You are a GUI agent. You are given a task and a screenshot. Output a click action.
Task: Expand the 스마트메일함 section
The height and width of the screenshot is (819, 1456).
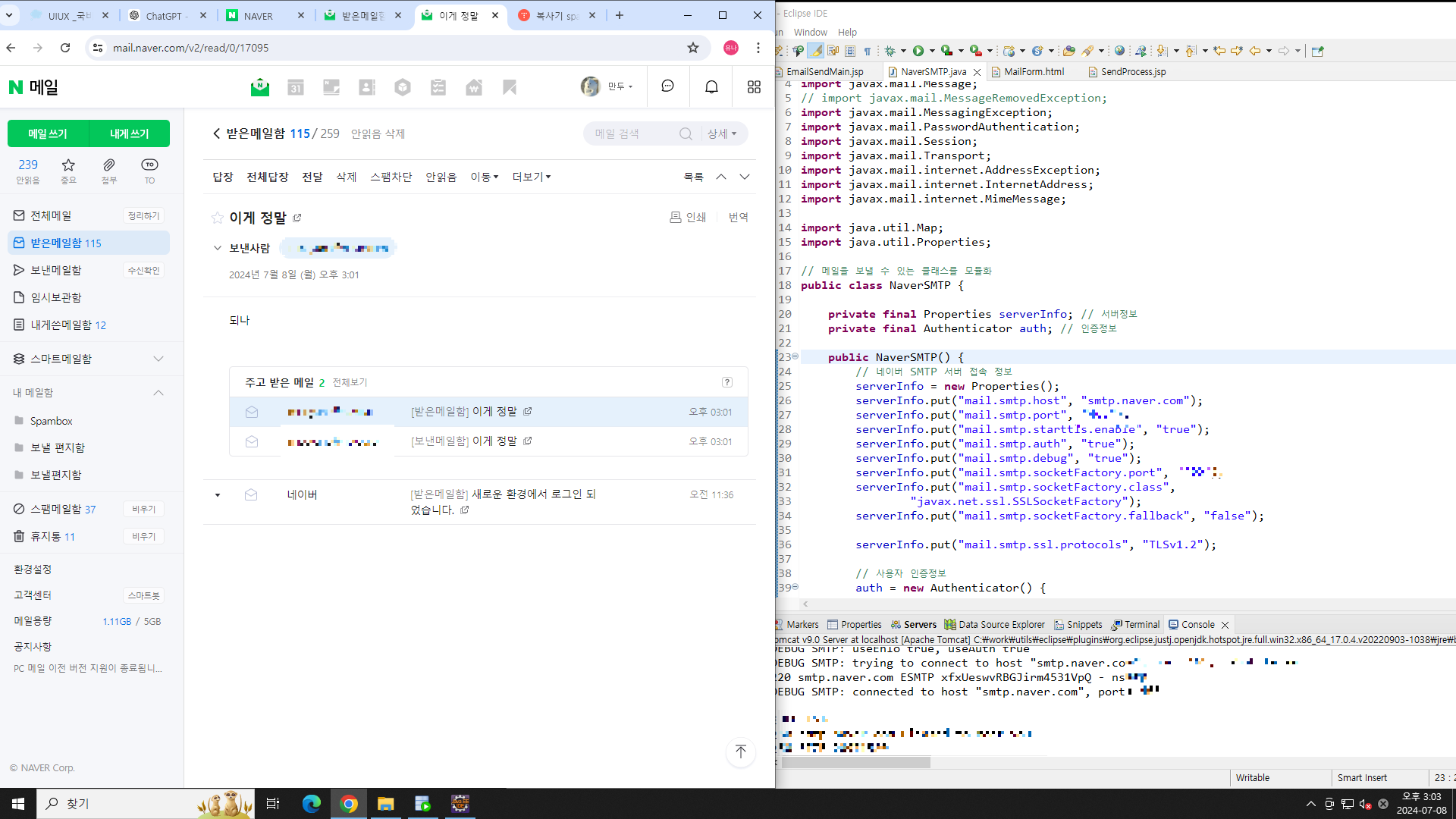(x=158, y=359)
